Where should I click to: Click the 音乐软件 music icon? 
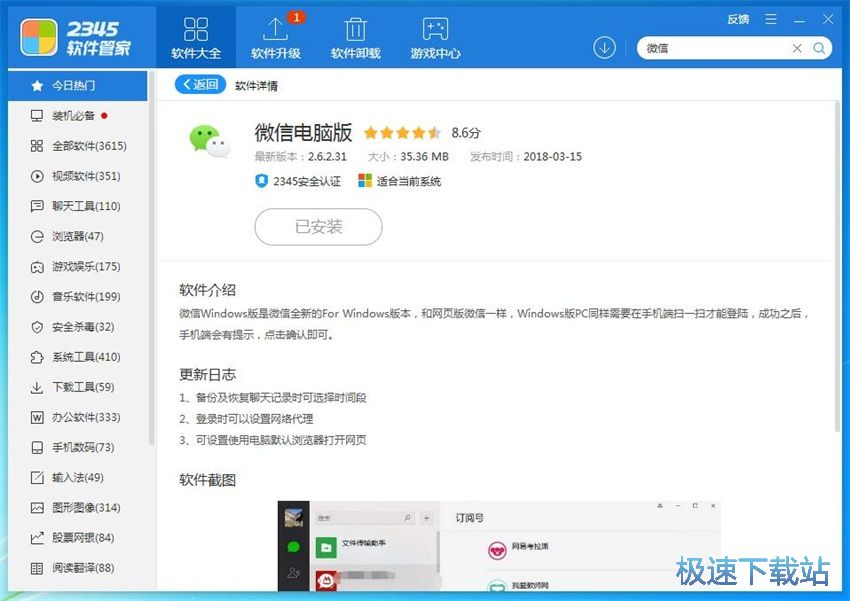click(37, 296)
